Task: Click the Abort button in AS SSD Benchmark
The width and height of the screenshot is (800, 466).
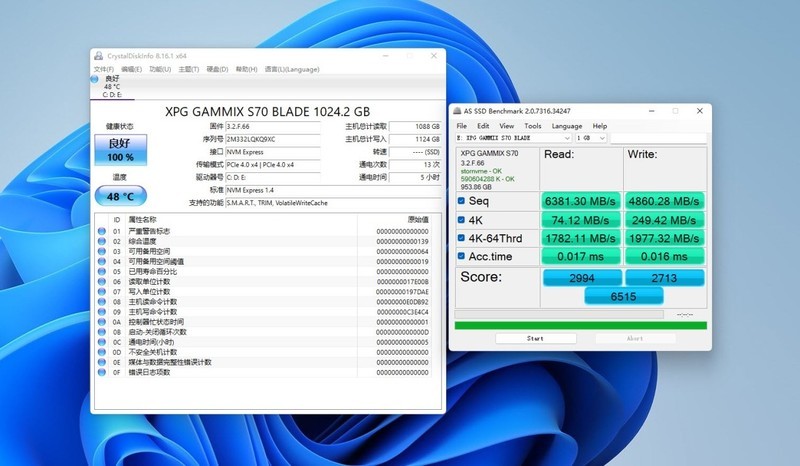Action: pos(635,338)
